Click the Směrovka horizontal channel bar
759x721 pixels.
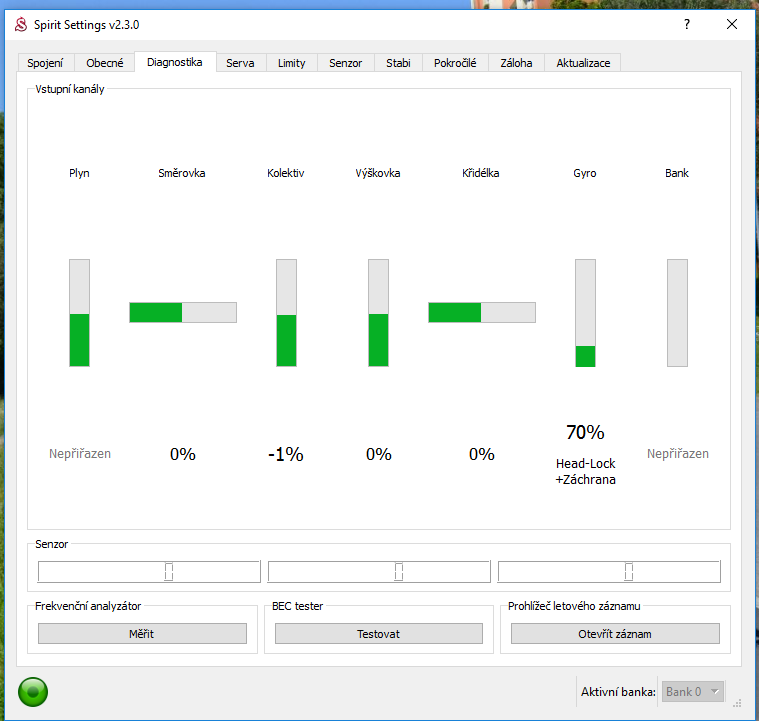tap(183, 312)
